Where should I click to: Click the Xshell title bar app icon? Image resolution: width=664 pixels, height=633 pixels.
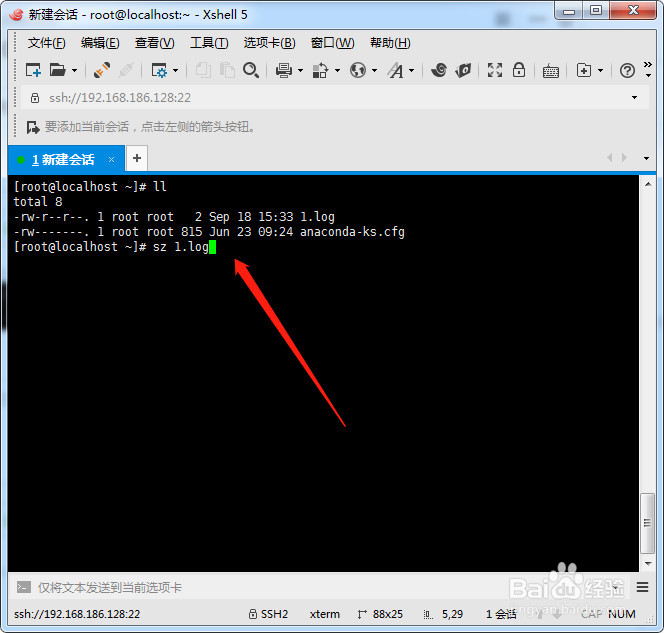(17, 15)
